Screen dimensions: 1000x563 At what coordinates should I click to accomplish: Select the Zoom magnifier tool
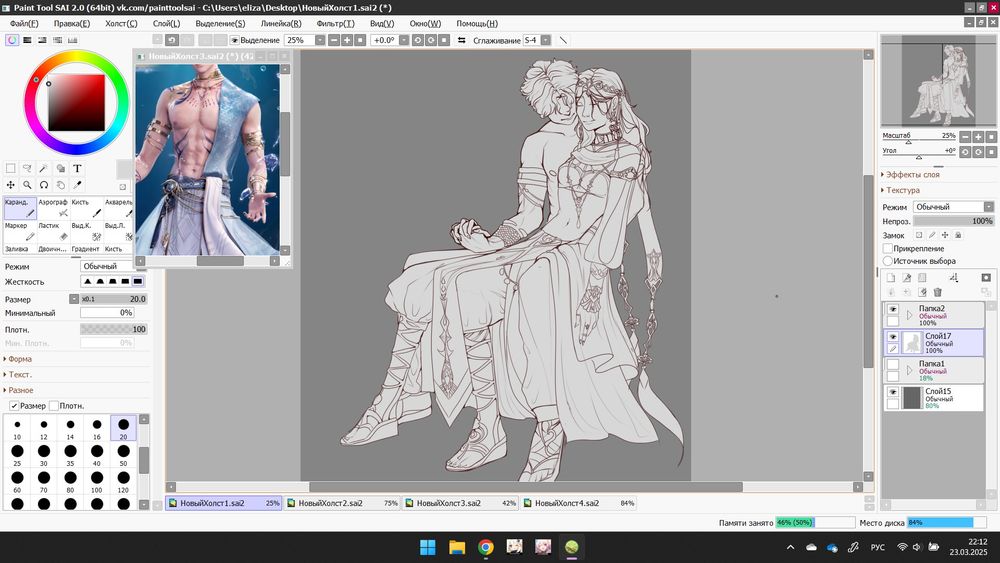click(27, 185)
